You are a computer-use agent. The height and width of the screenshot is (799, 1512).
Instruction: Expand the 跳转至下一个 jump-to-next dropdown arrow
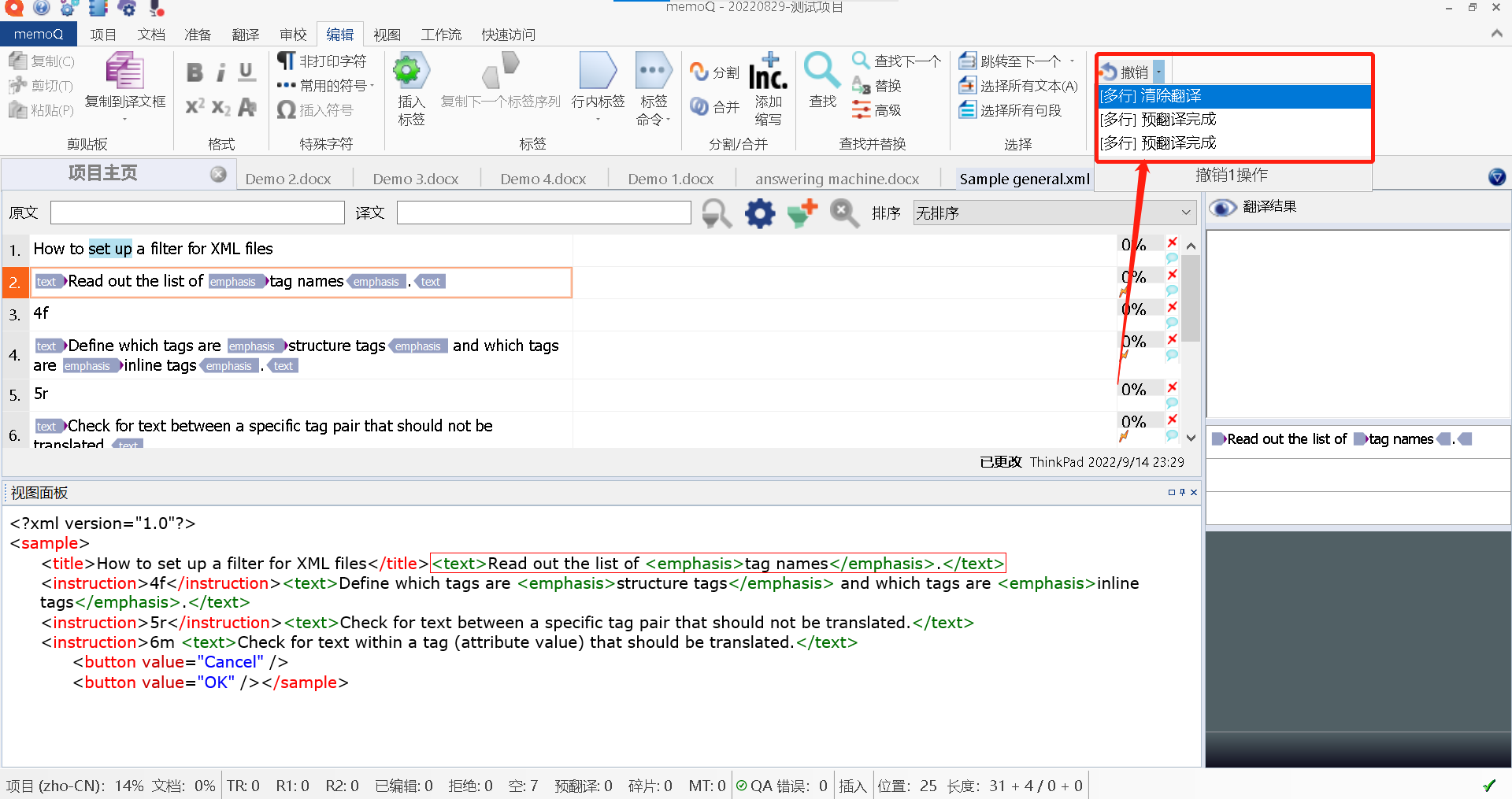pyautogui.click(x=1072, y=61)
